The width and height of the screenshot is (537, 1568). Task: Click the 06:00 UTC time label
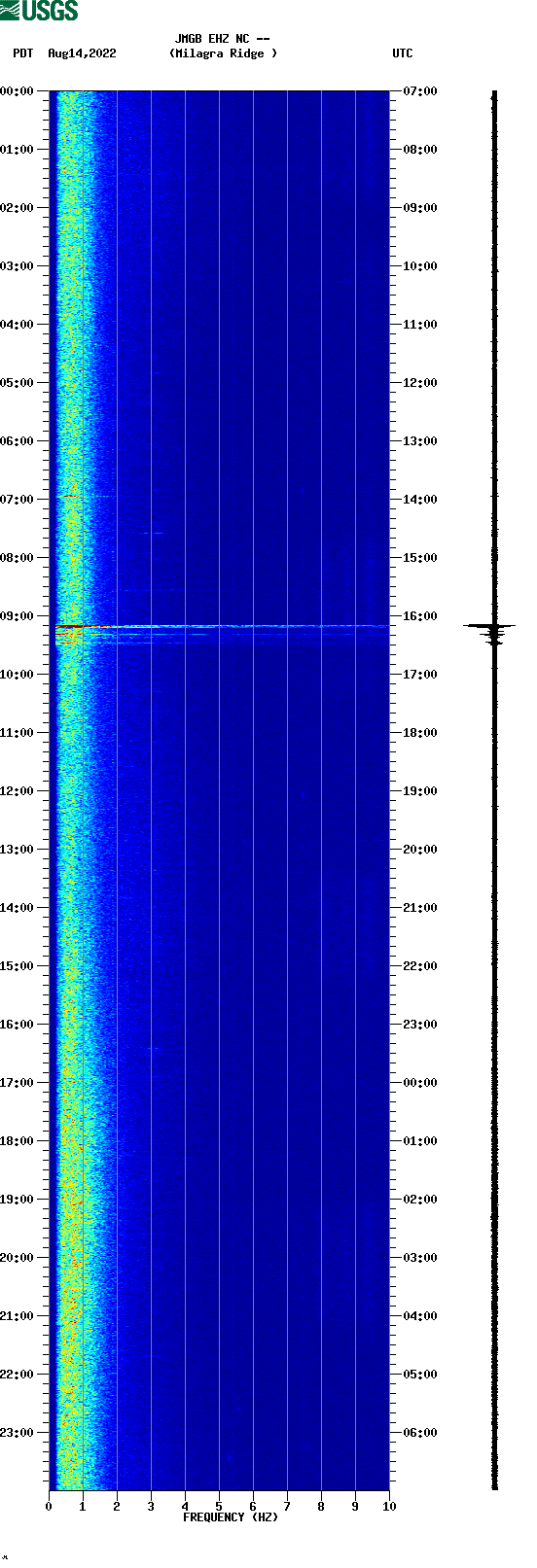click(x=420, y=1433)
